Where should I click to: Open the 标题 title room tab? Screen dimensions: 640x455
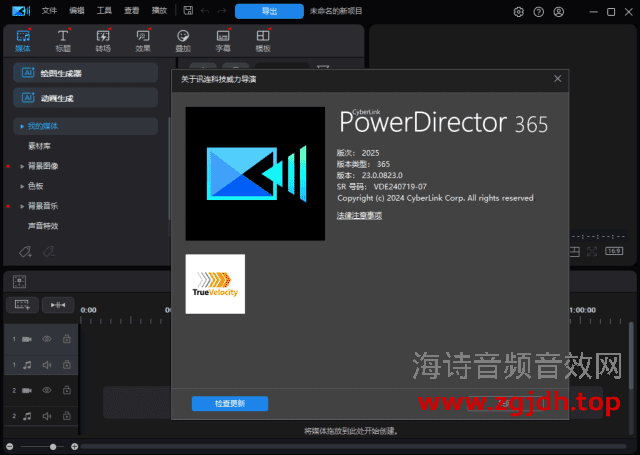point(63,41)
